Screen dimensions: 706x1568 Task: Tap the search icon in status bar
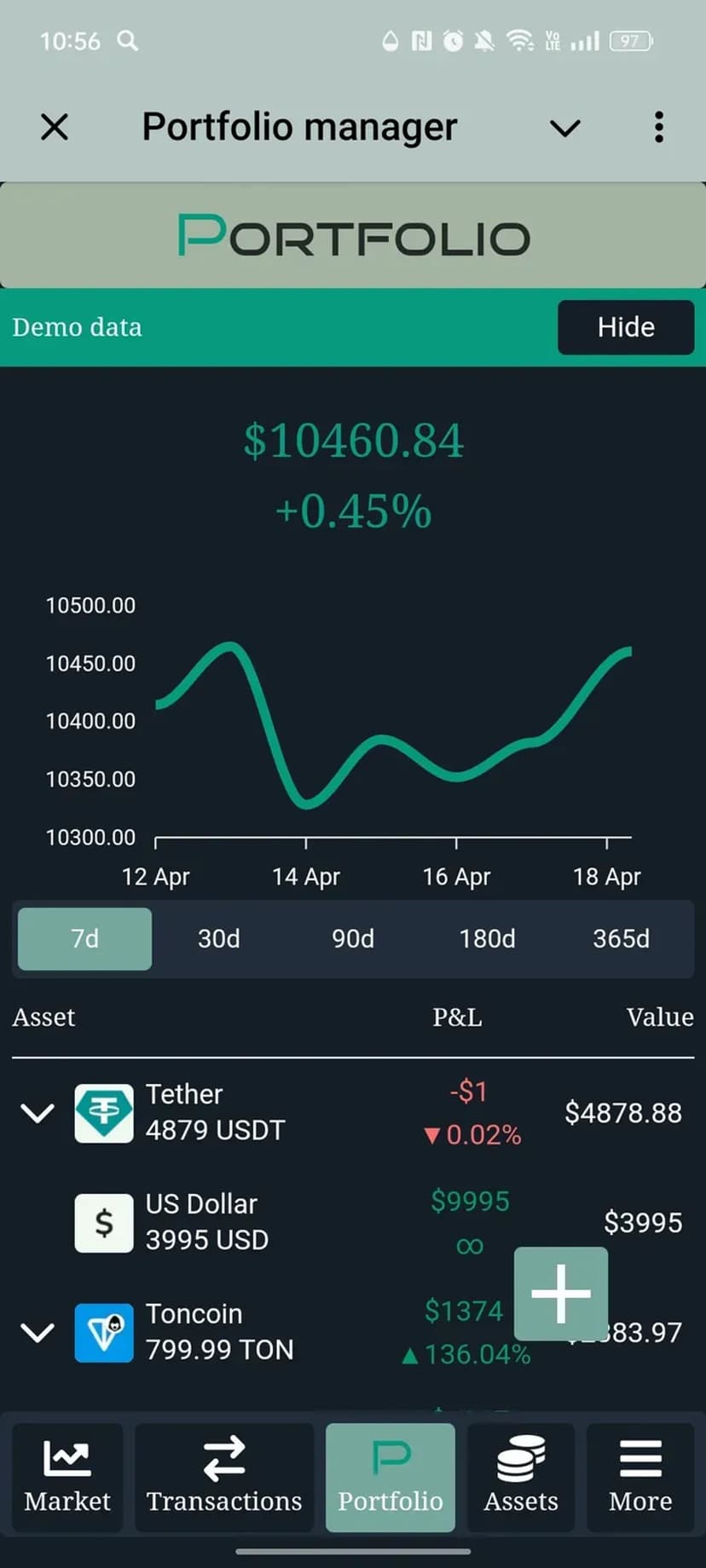(x=128, y=41)
